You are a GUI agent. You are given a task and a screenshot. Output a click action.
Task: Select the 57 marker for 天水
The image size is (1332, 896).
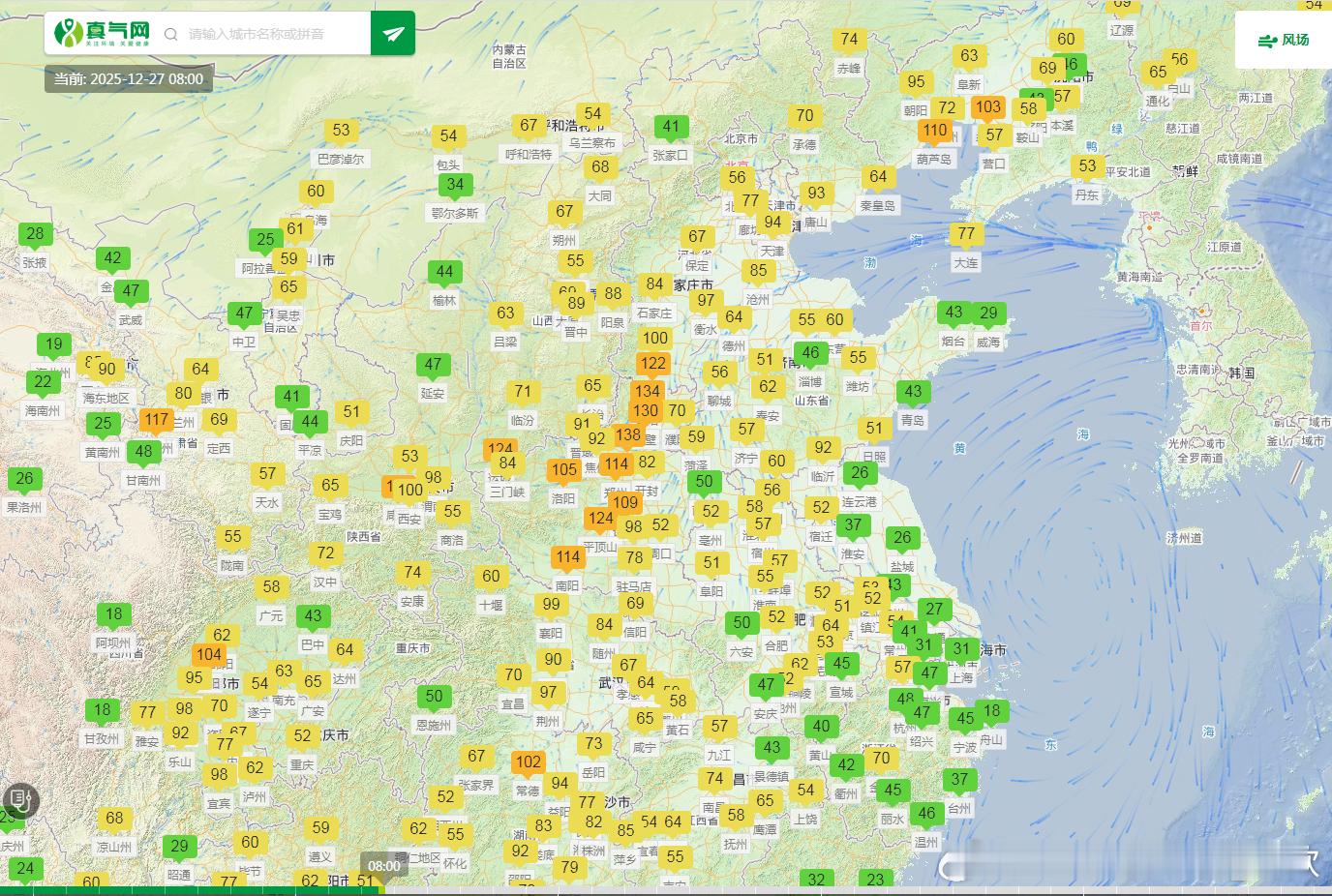[x=267, y=475]
